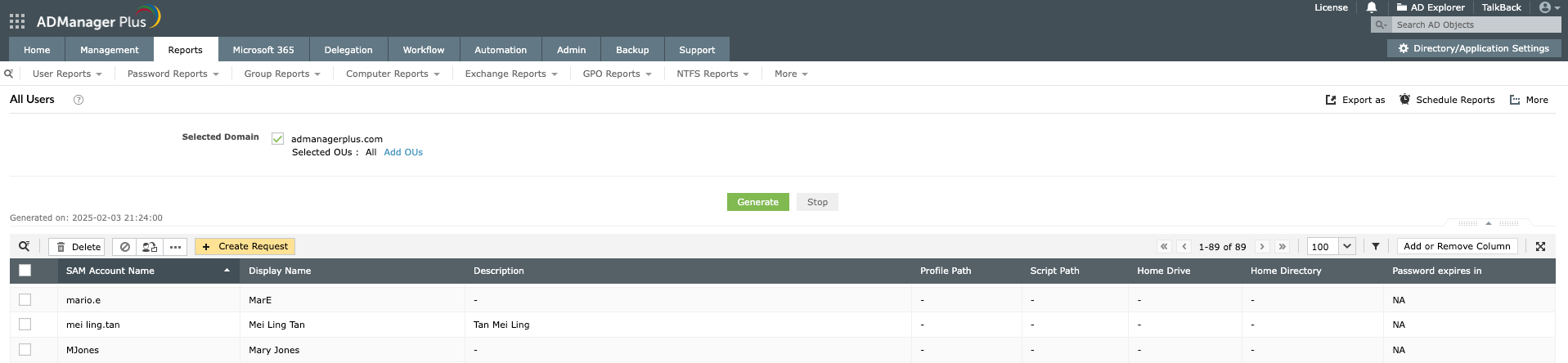Expand the Group Reports menu

coord(282,74)
